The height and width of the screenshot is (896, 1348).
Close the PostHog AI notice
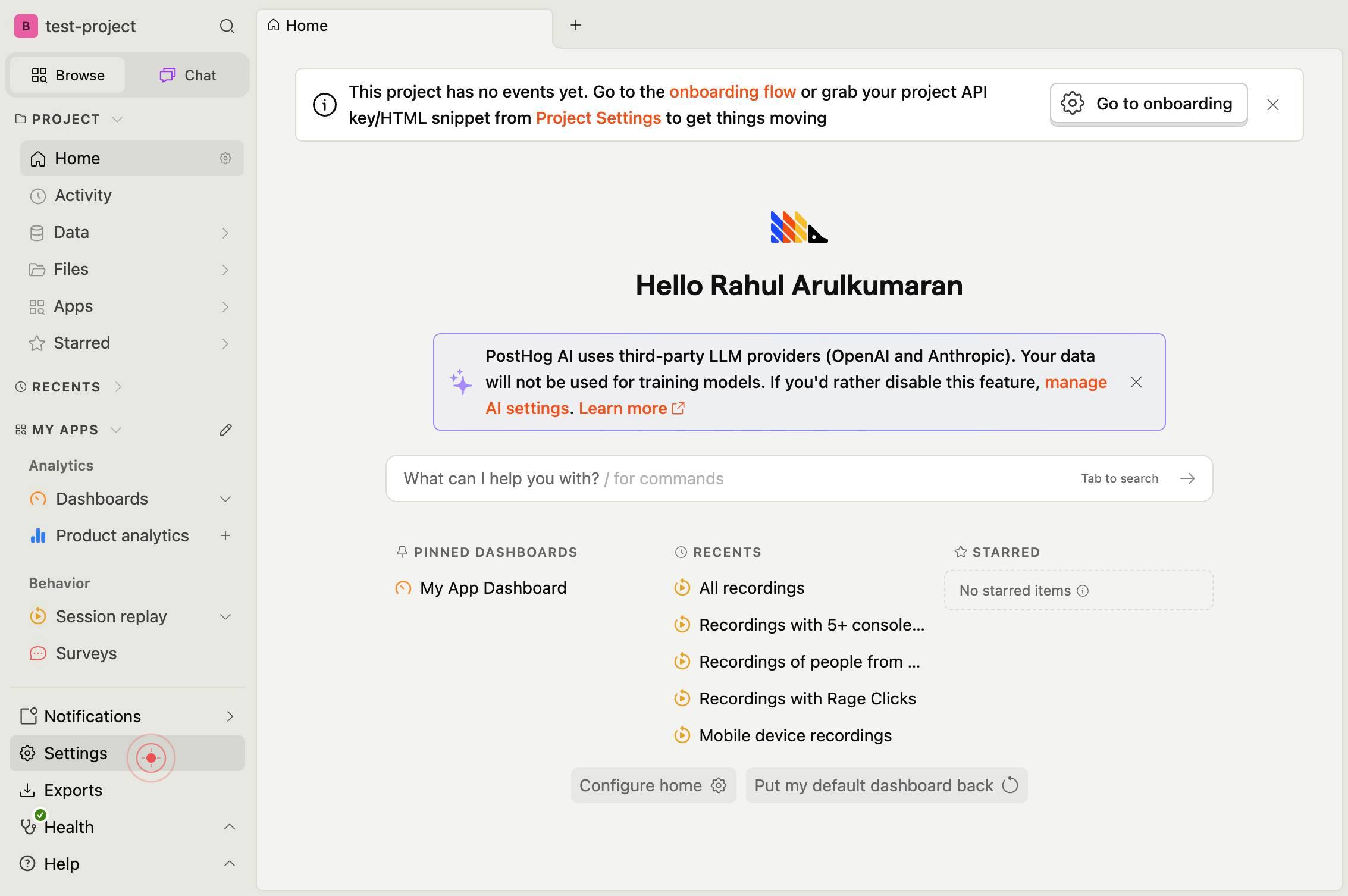1136,382
